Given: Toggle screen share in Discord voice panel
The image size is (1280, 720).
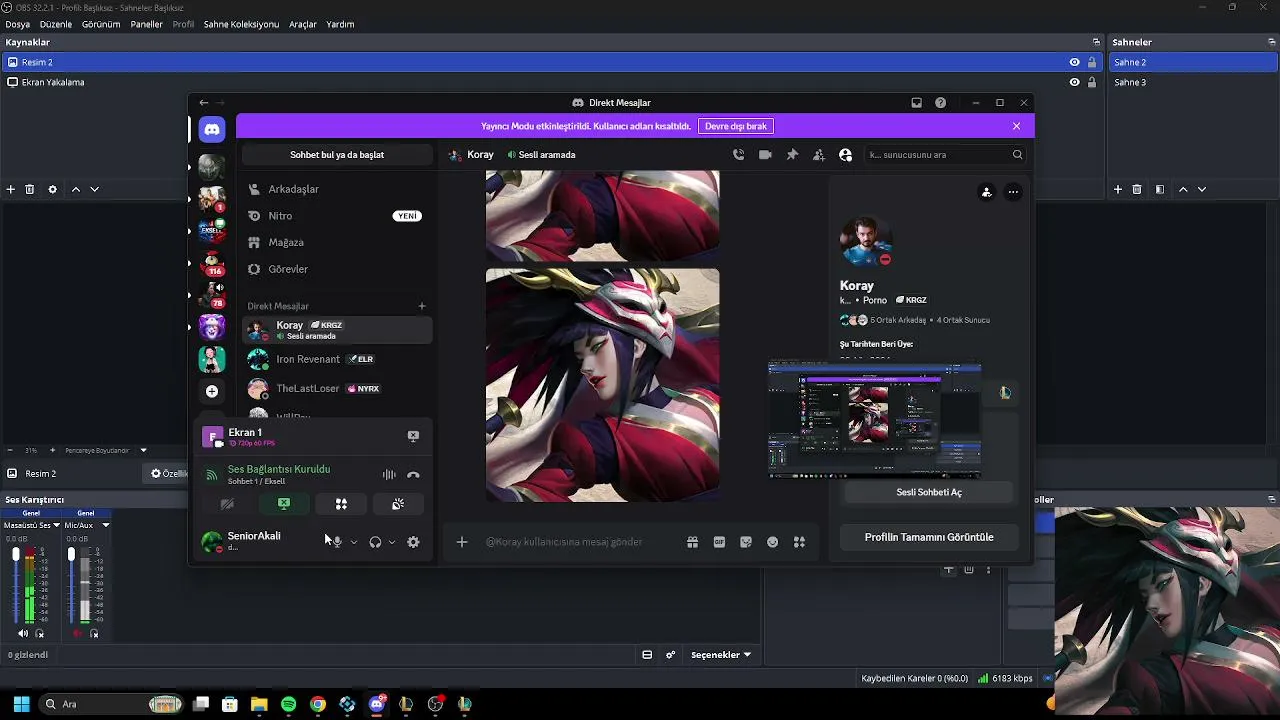Looking at the screenshot, I should click(x=284, y=504).
